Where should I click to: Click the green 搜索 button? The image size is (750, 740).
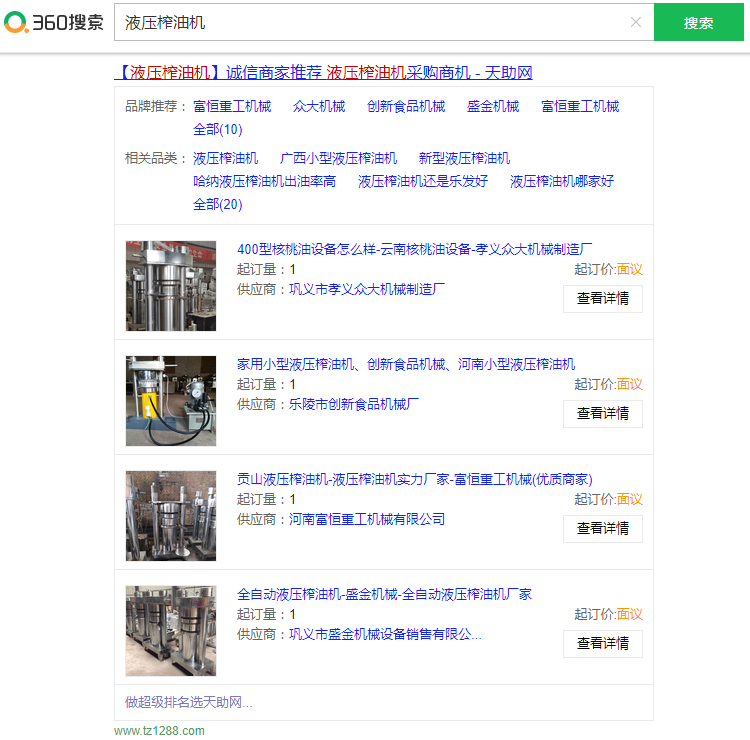click(698, 22)
